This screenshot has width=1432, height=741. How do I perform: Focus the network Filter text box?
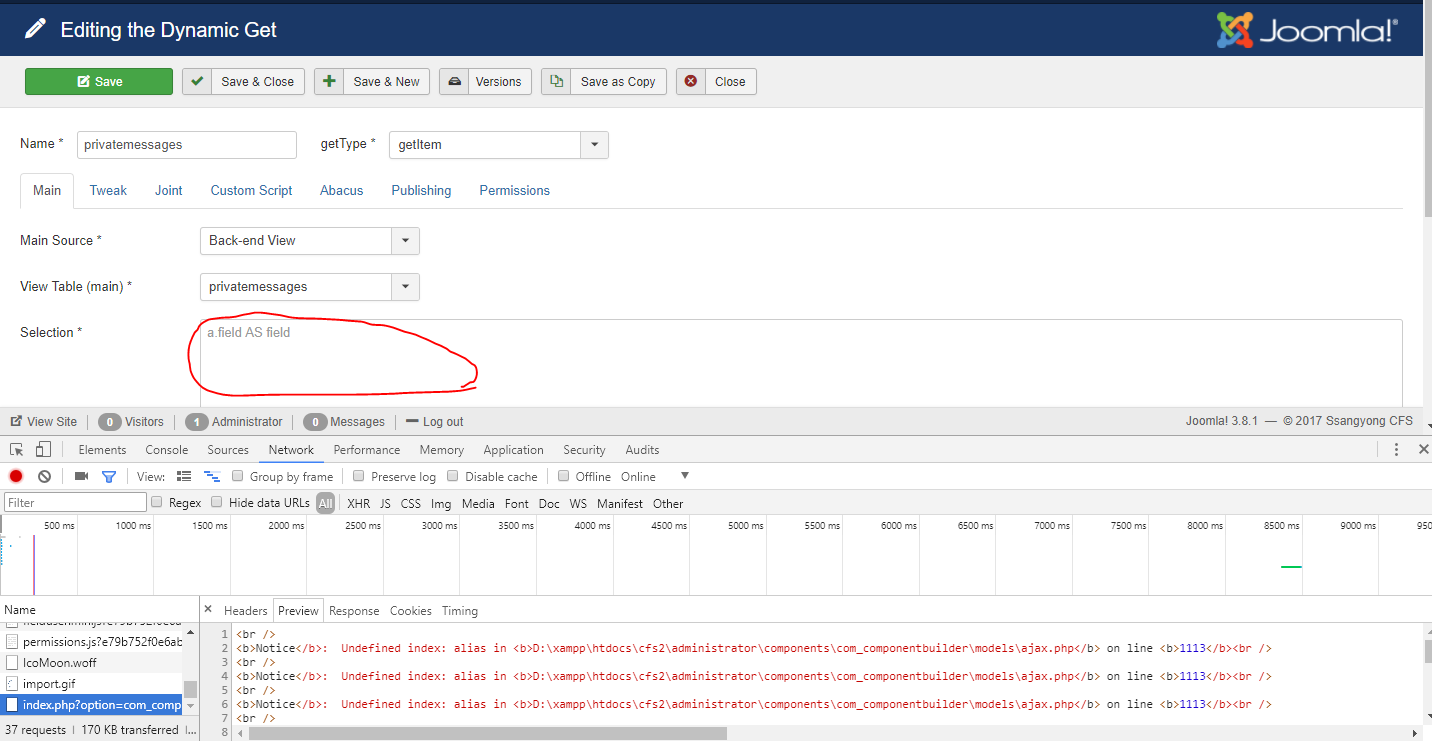76,503
